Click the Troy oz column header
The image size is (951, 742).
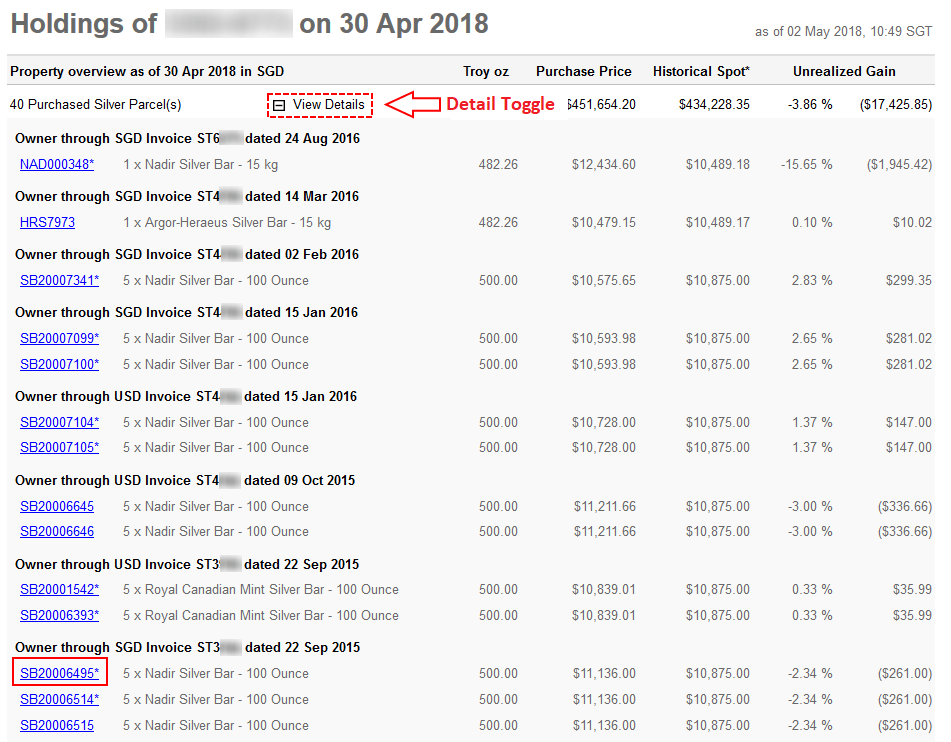click(x=486, y=71)
